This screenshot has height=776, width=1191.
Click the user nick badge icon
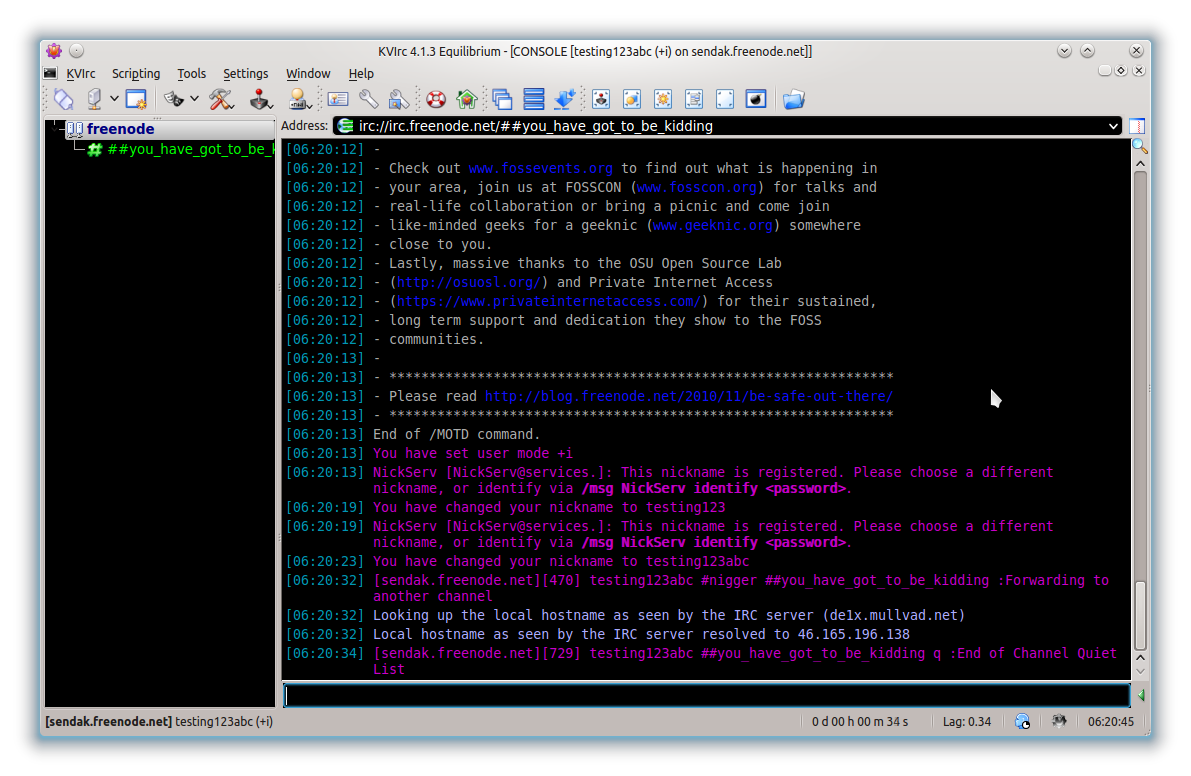299,99
